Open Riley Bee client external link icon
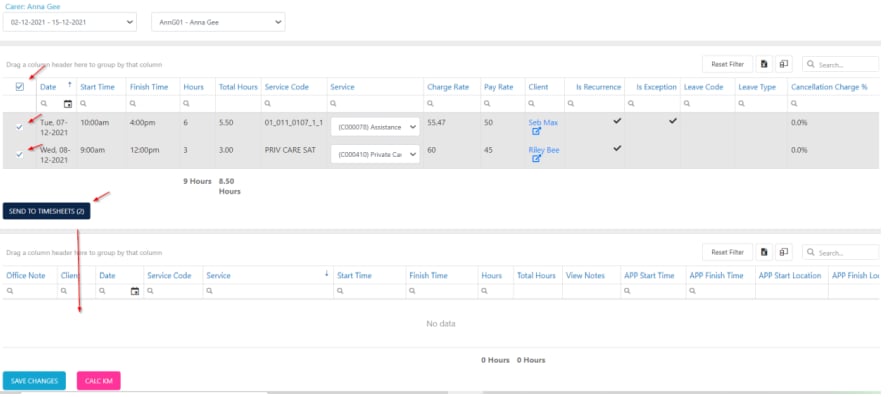The width and height of the screenshot is (888, 397). 536,159
